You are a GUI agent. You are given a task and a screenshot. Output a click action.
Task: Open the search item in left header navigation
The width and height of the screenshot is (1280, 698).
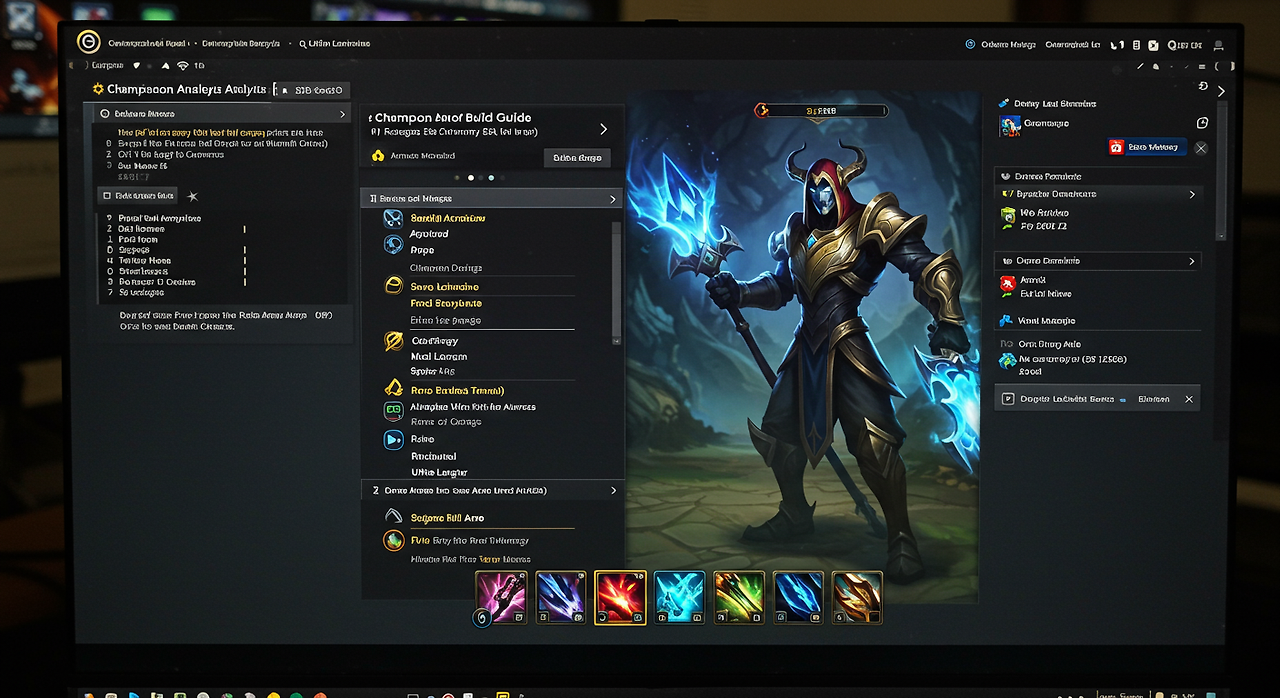coord(334,44)
